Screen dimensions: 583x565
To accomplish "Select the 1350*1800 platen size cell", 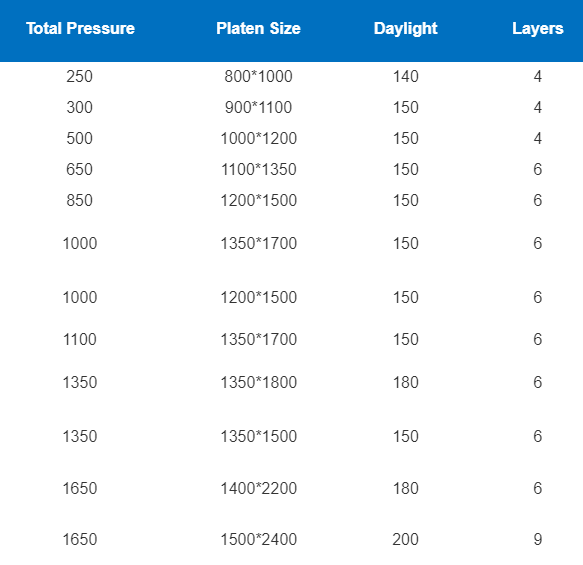I will click(x=258, y=382).
